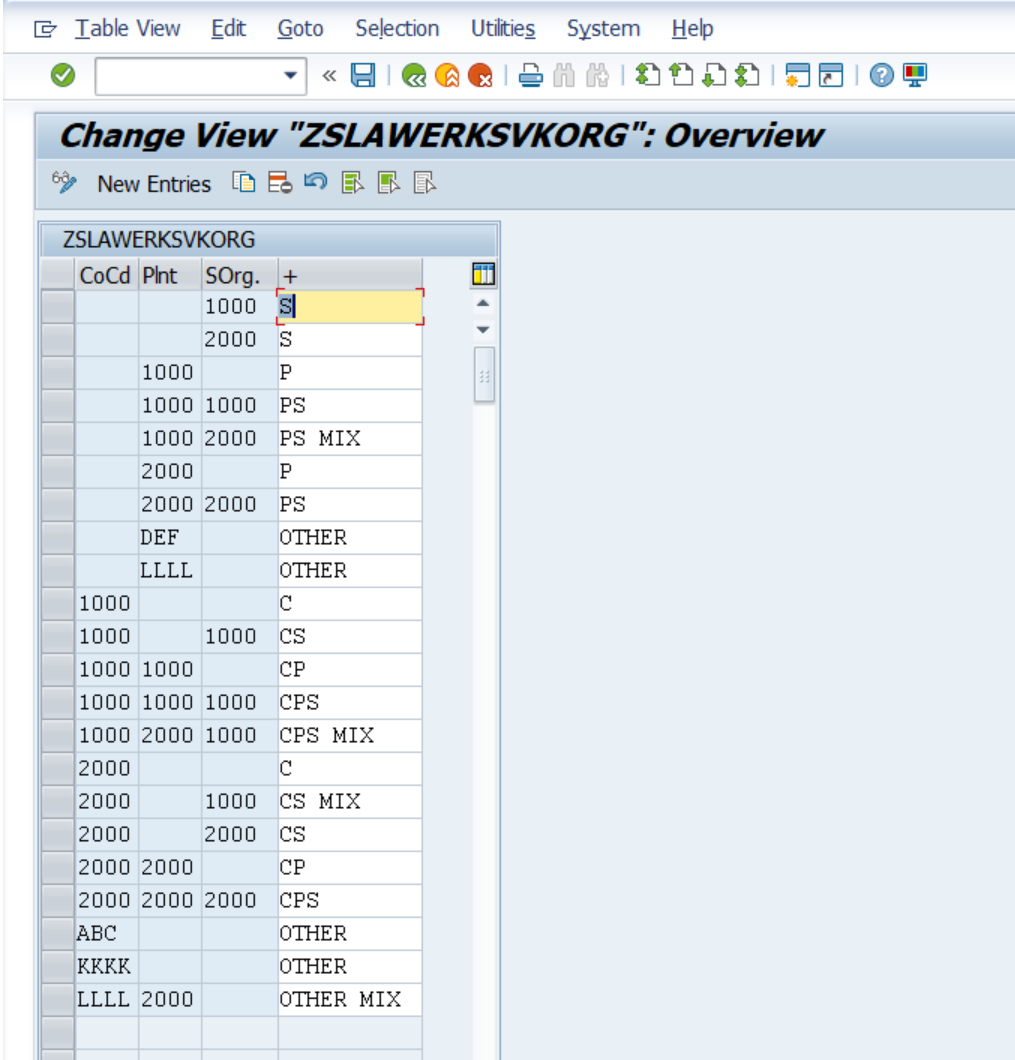Click the Copy As icon
1015x1060 pixels.
tap(243, 183)
